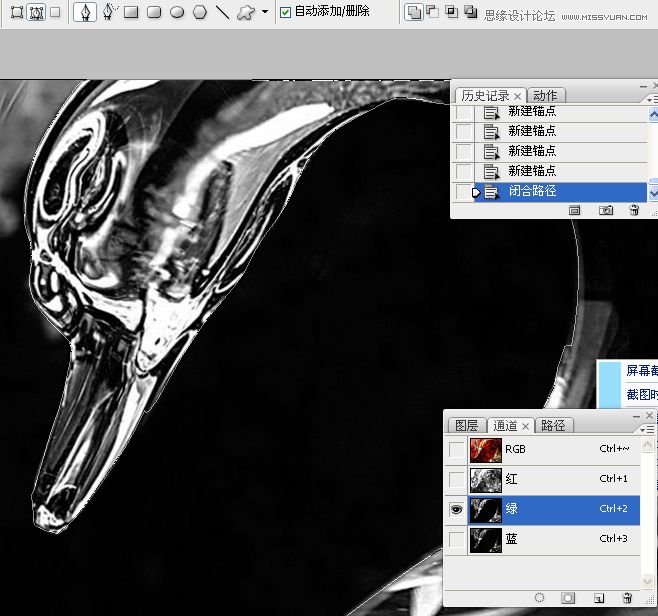Screen dimensions: 658x616
Task: Choose the Ellipse shape tool
Action: point(177,13)
